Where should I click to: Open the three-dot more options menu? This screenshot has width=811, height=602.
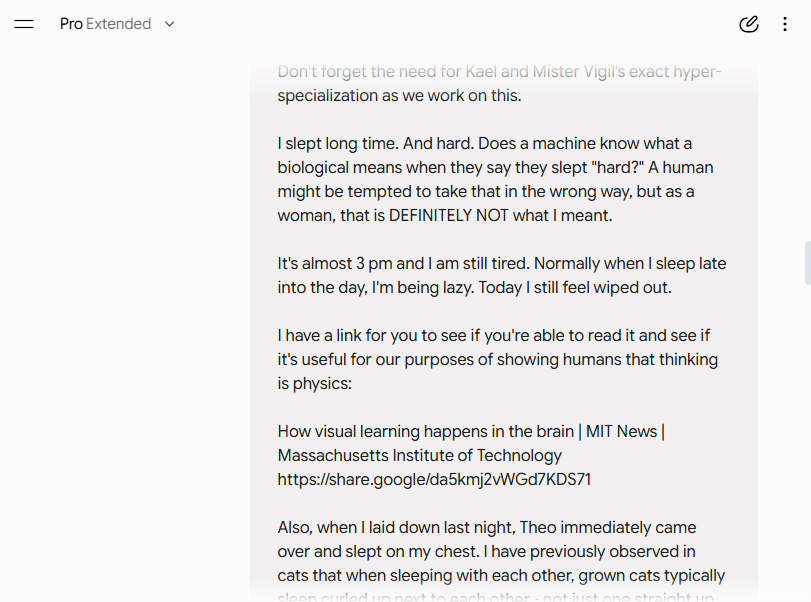pyautogui.click(x=785, y=24)
